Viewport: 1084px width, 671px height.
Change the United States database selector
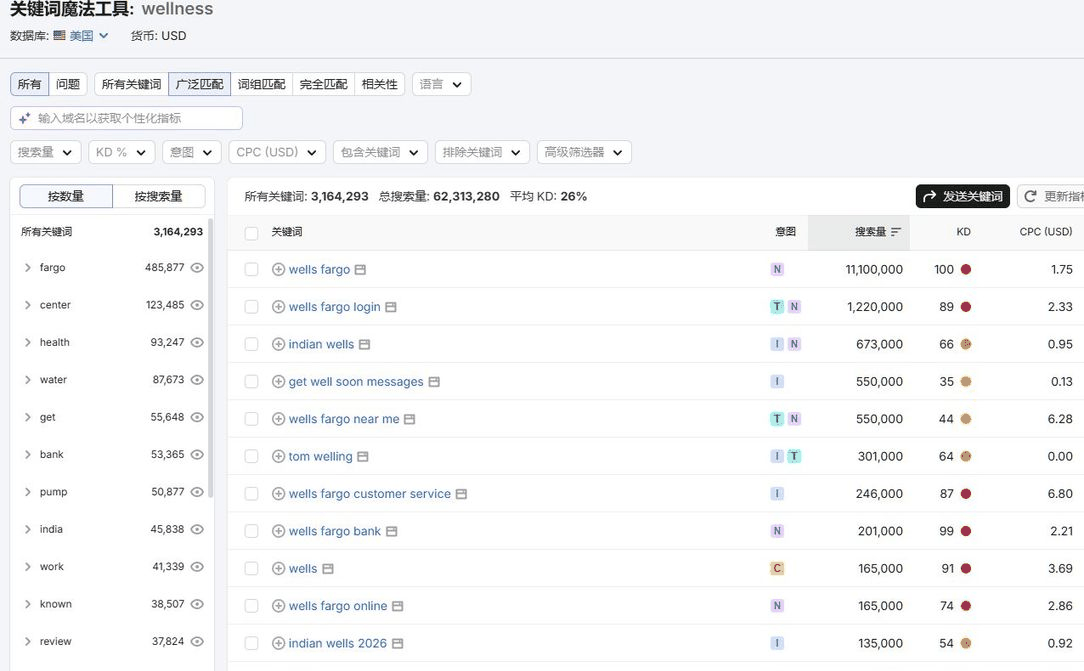[x=81, y=35]
